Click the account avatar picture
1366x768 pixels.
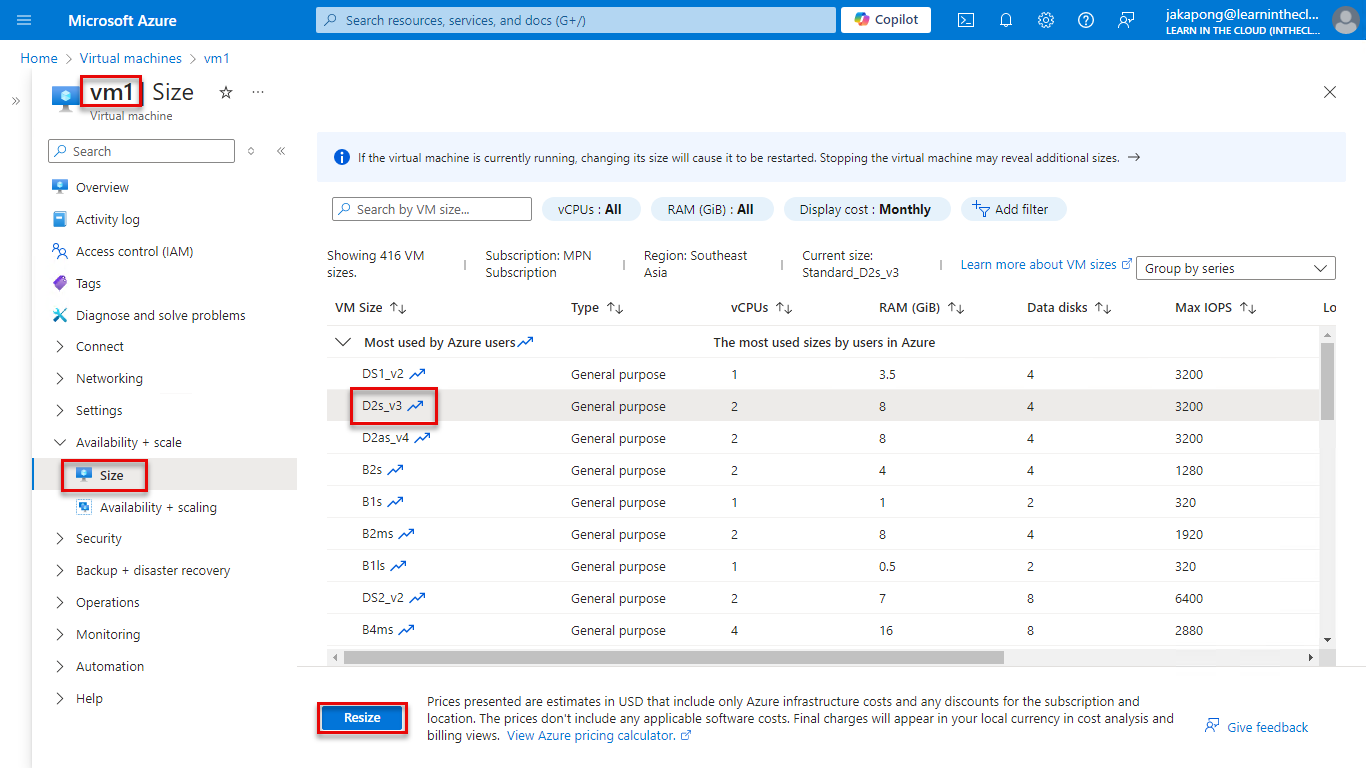[x=1346, y=20]
